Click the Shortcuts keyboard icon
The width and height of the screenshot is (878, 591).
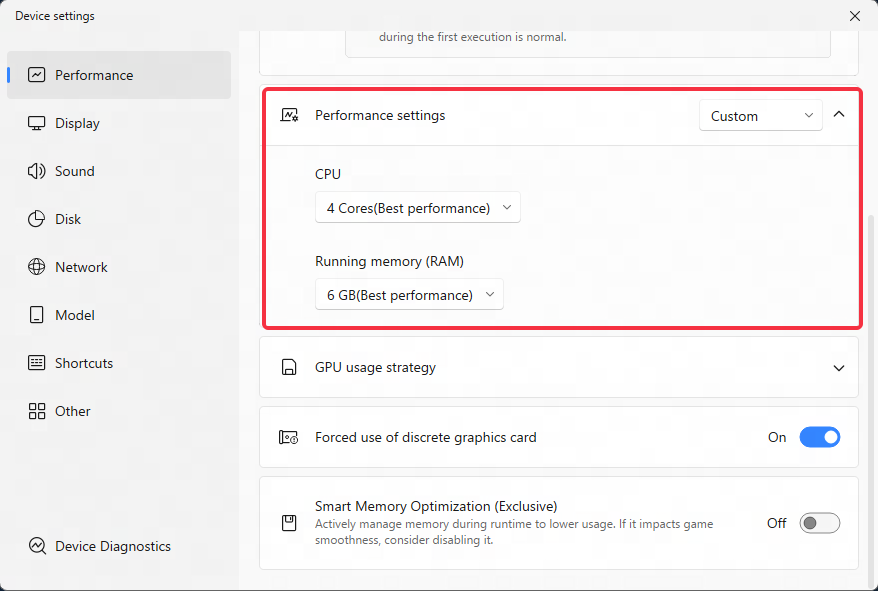coord(36,363)
